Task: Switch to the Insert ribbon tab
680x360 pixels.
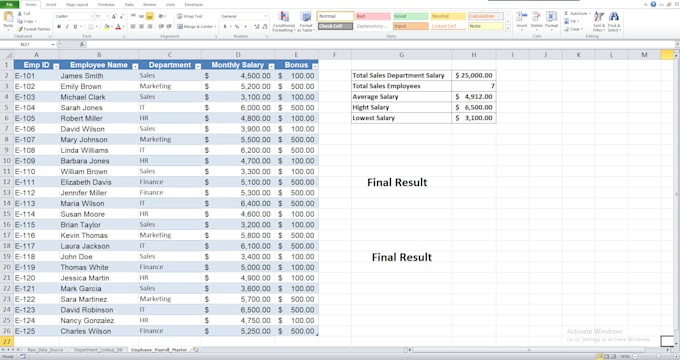Action: point(51,5)
